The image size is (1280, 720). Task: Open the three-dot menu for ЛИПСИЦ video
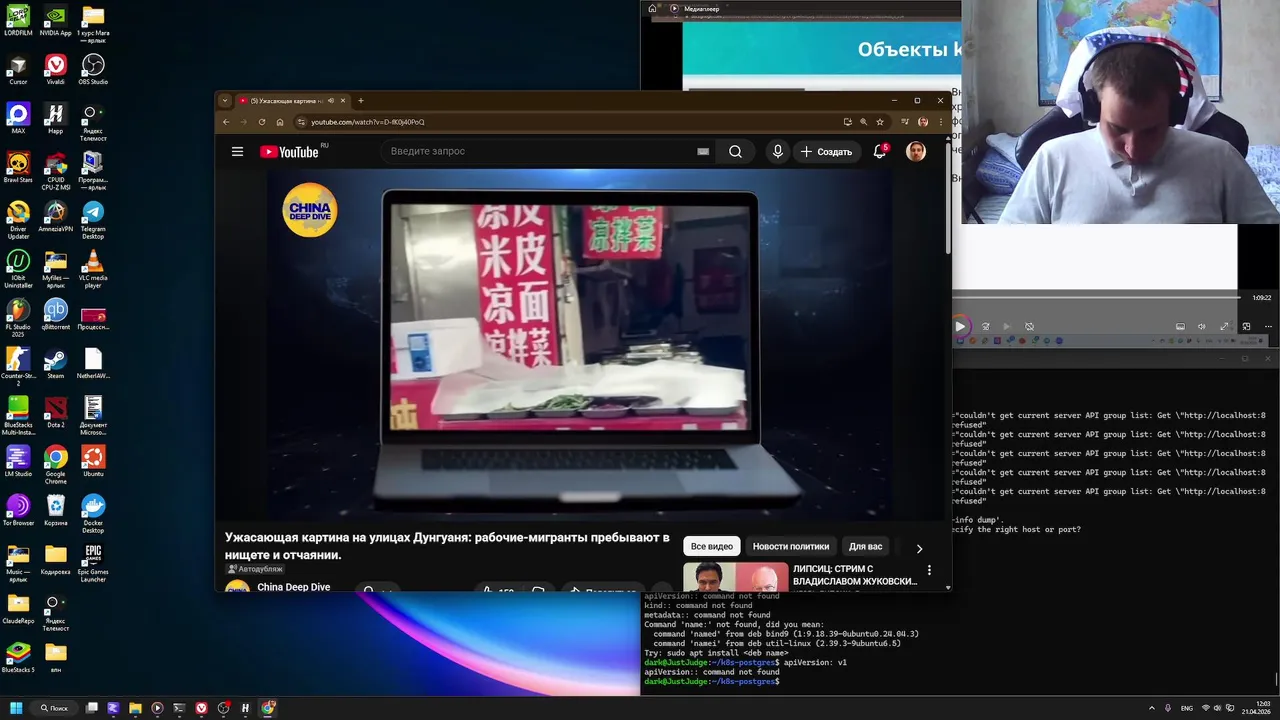pyautogui.click(x=929, y=570)
